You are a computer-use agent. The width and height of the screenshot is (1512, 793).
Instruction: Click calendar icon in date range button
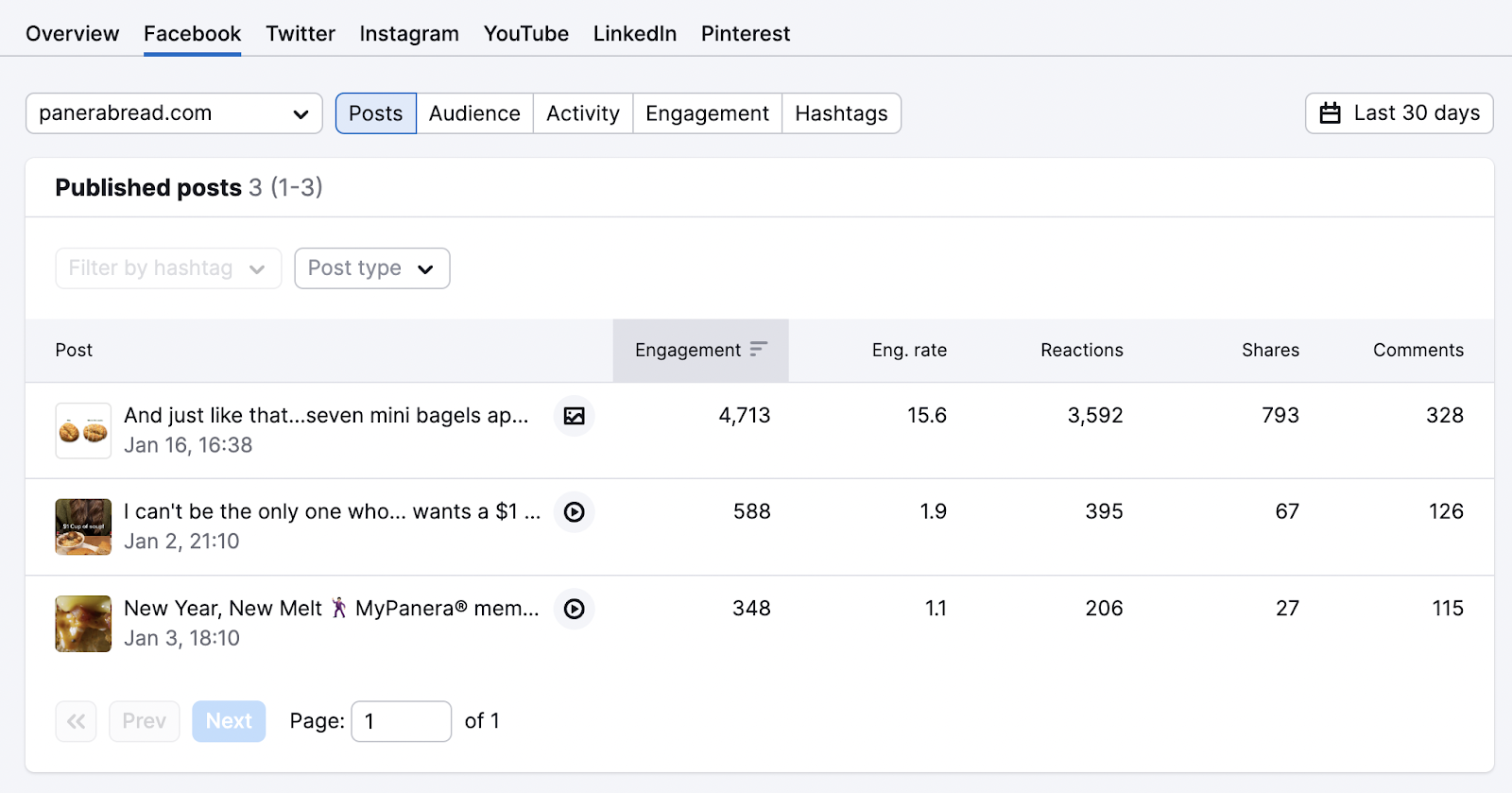(x=1330, y=113)
